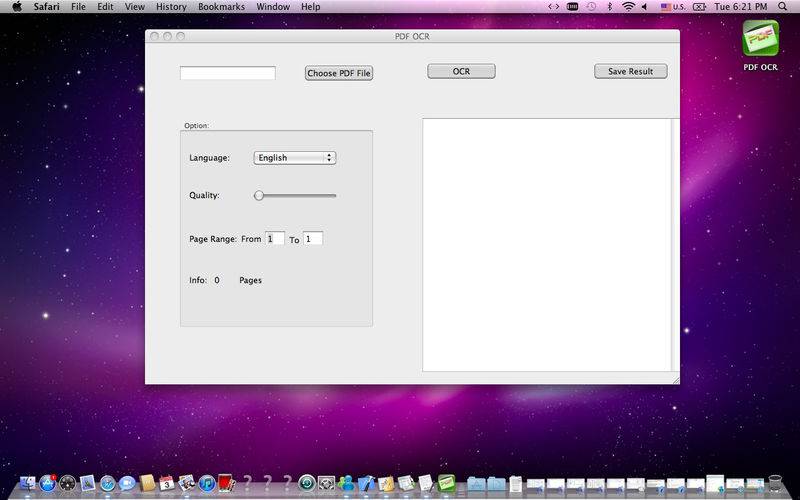
Task: Click the Trash icon in the dock
Action: pos(773,484)
